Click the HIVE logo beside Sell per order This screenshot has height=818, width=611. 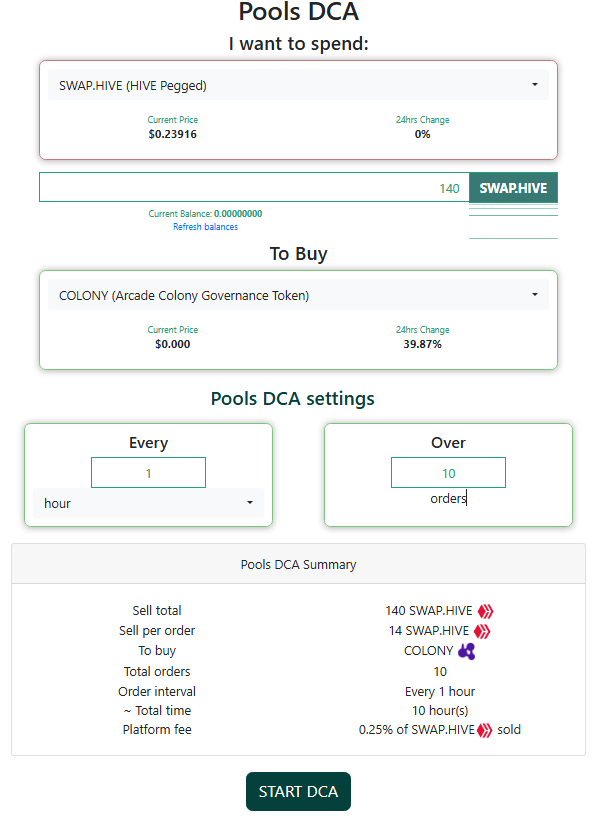click(482, 631)
